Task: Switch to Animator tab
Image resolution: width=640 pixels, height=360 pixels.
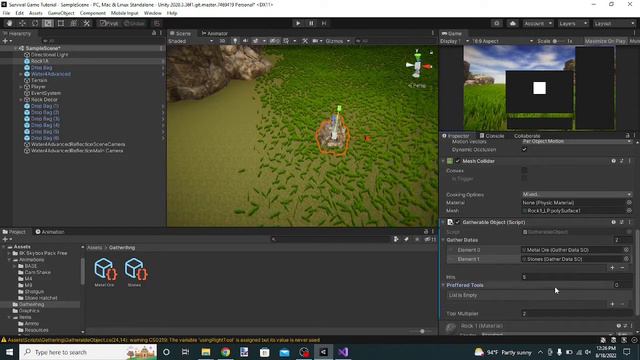Action: [x=215, y=33]
